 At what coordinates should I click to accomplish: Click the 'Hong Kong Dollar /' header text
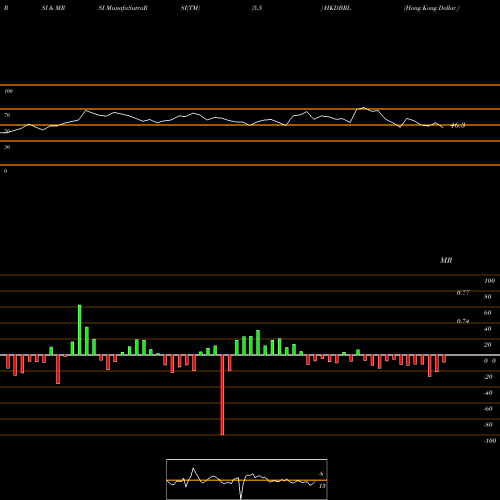pyautogui.click(x=432, y=8)
